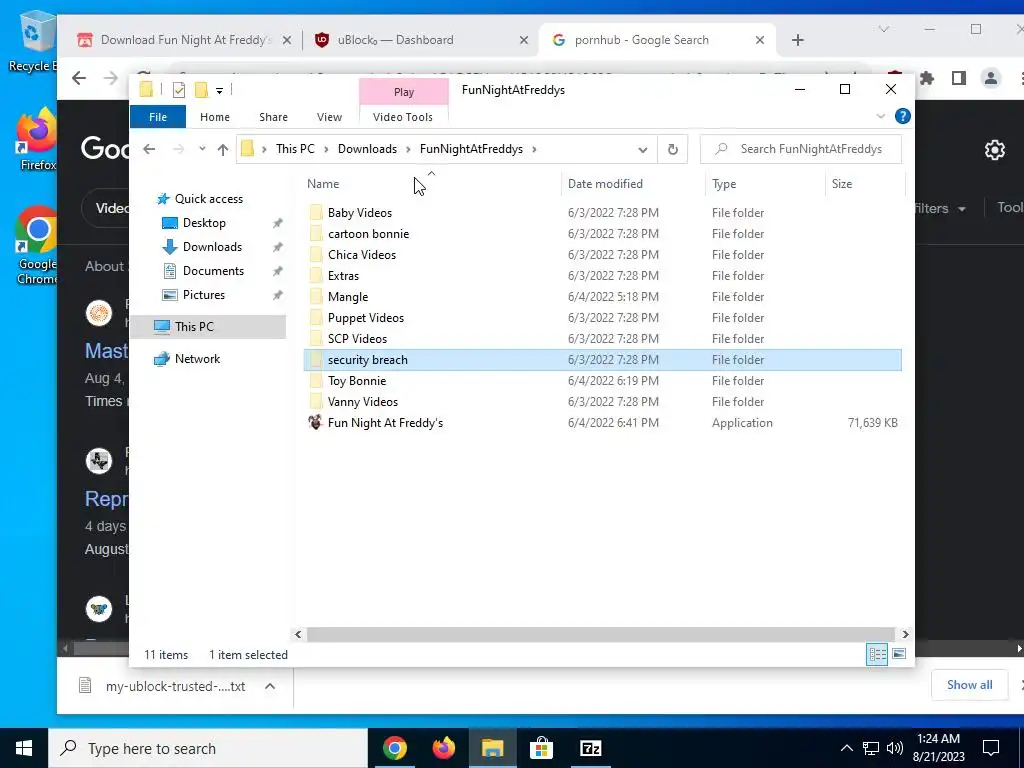This screenshot has height=768, width=1024.
Task: Open the File ribbon menu
Action: tap(158, 117)
